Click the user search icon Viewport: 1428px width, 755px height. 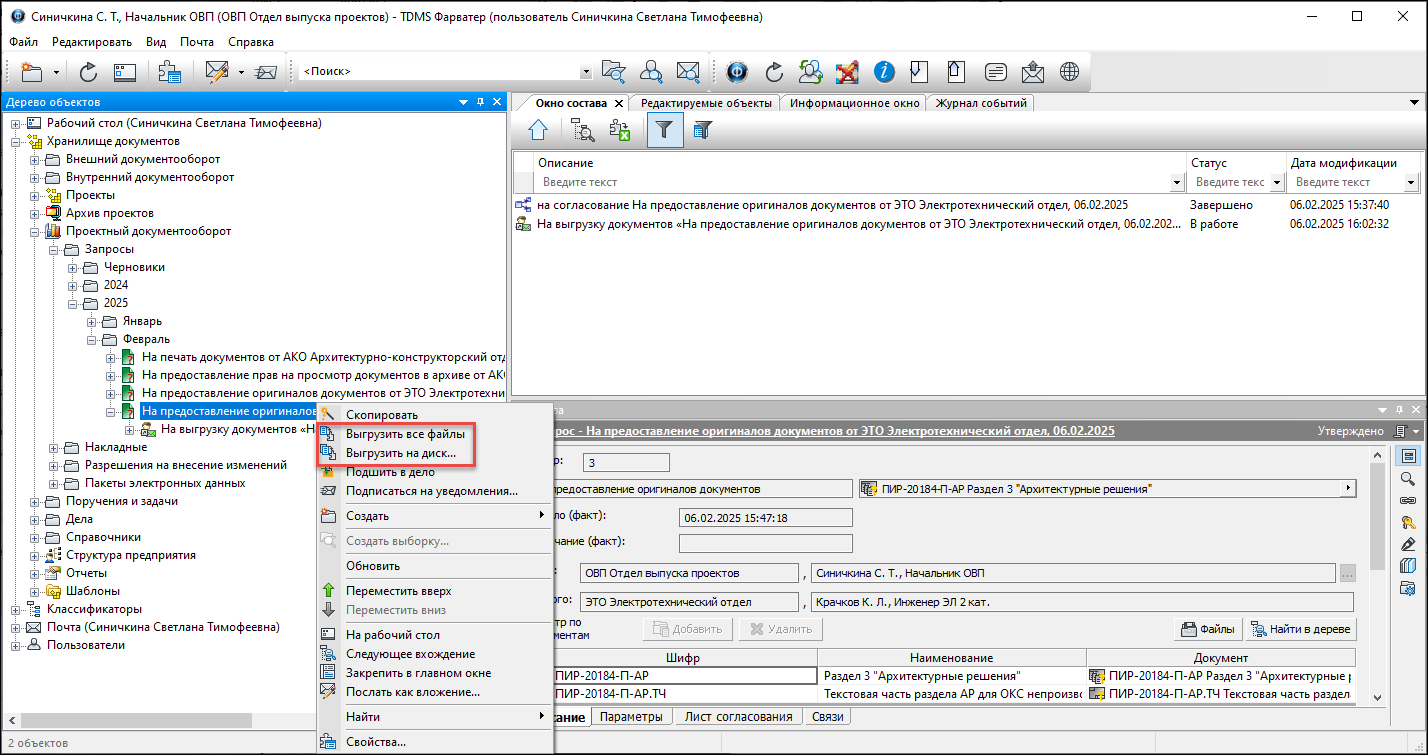coord(651,72)
